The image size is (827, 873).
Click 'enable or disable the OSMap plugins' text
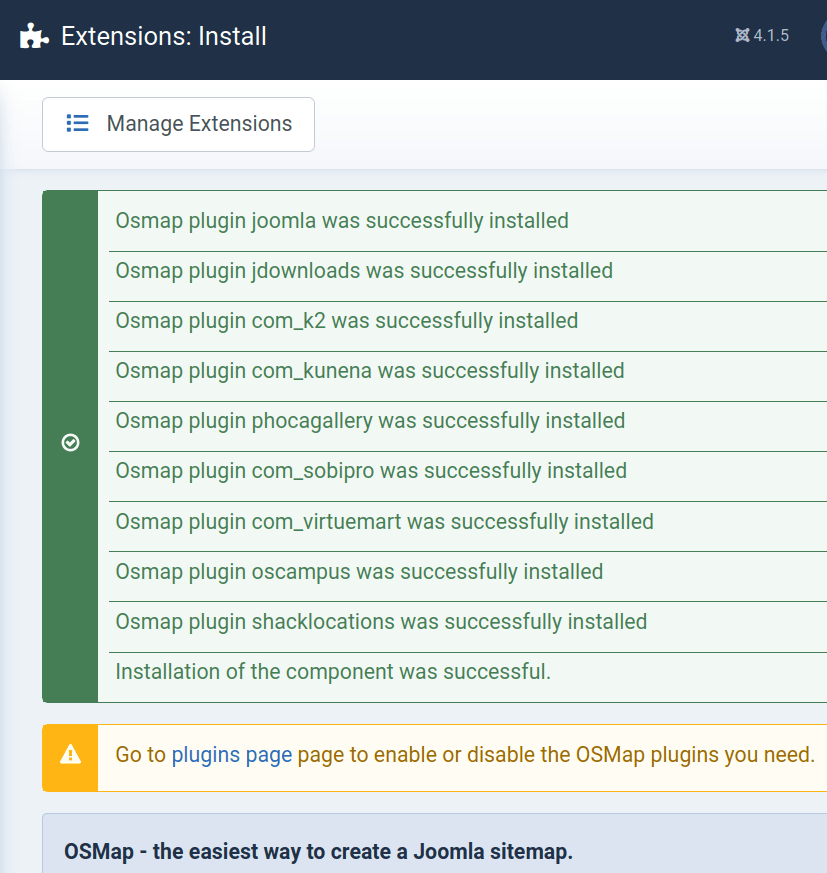[546, 755]
